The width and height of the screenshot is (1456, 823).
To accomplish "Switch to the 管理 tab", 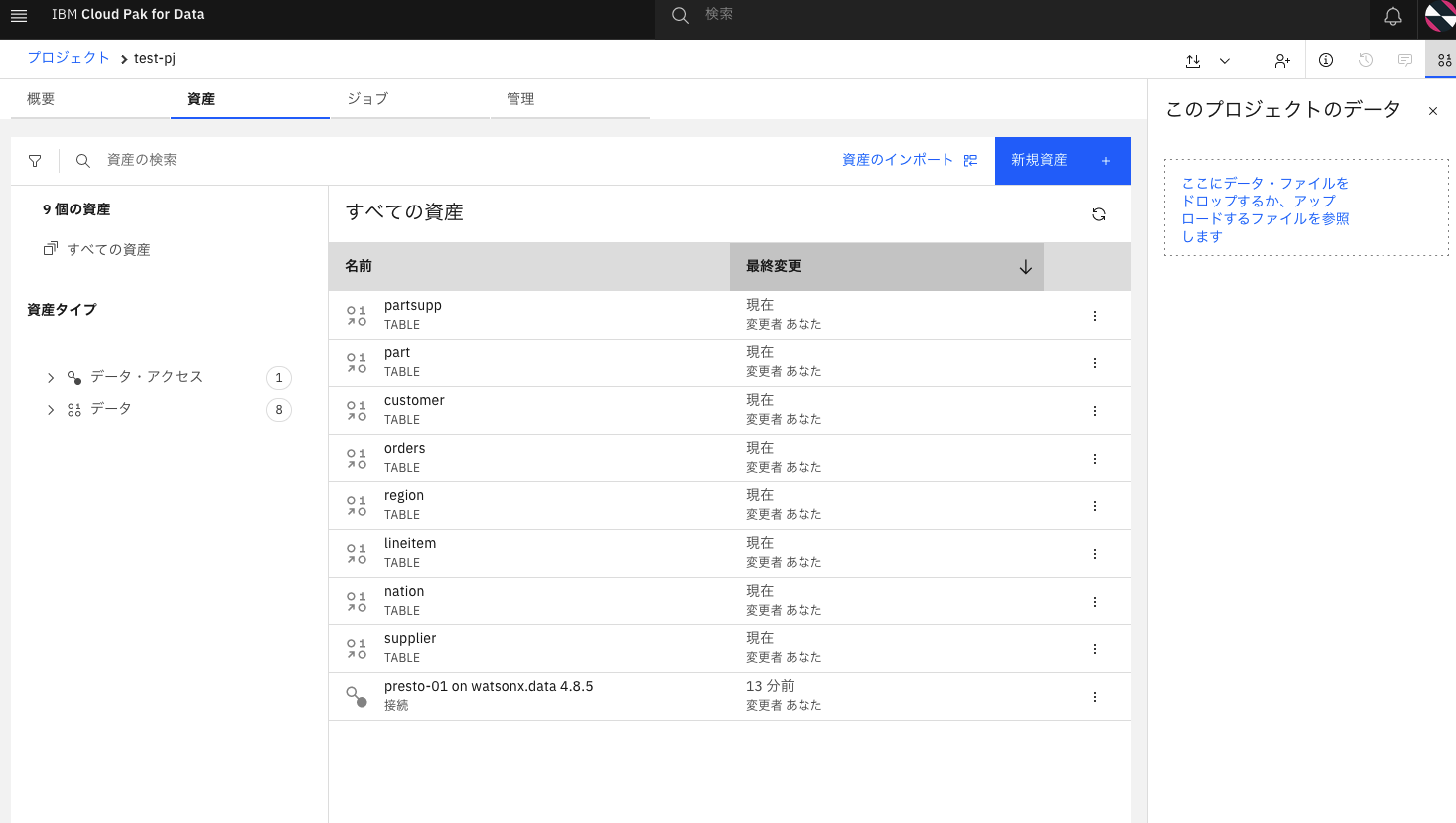I will (520, 98).
